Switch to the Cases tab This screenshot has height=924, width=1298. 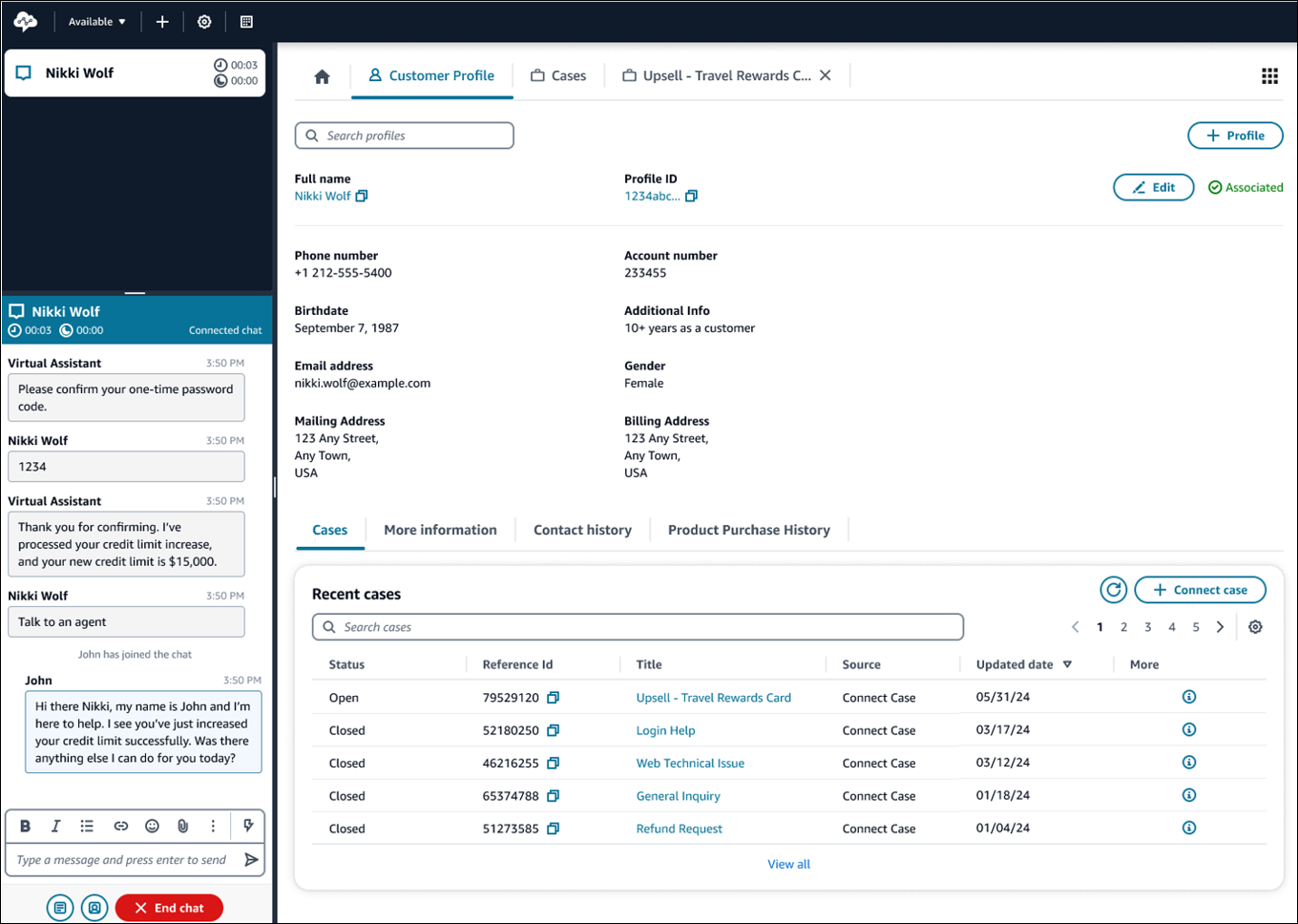558,74
